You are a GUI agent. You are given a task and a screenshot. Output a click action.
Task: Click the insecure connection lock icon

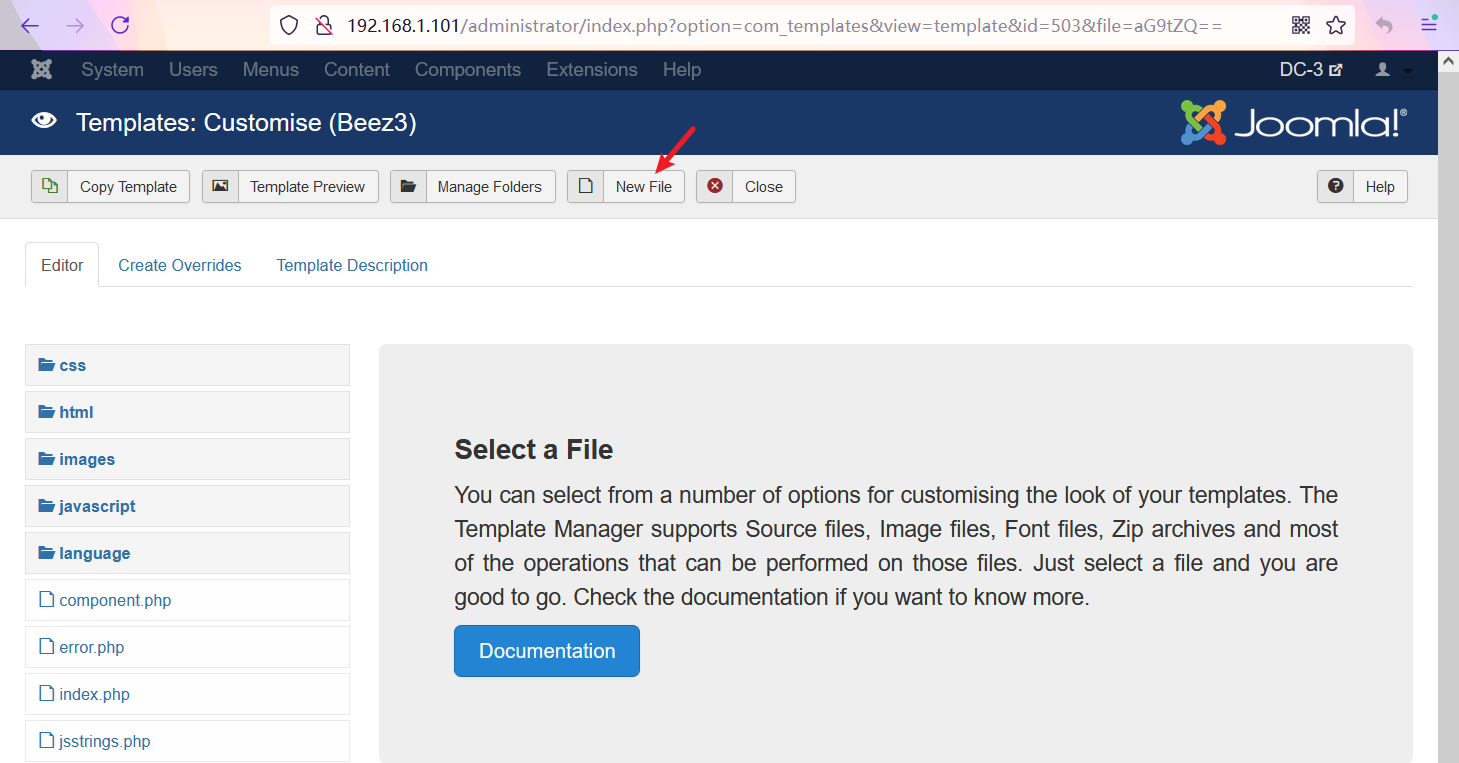[x=322, y=25]
